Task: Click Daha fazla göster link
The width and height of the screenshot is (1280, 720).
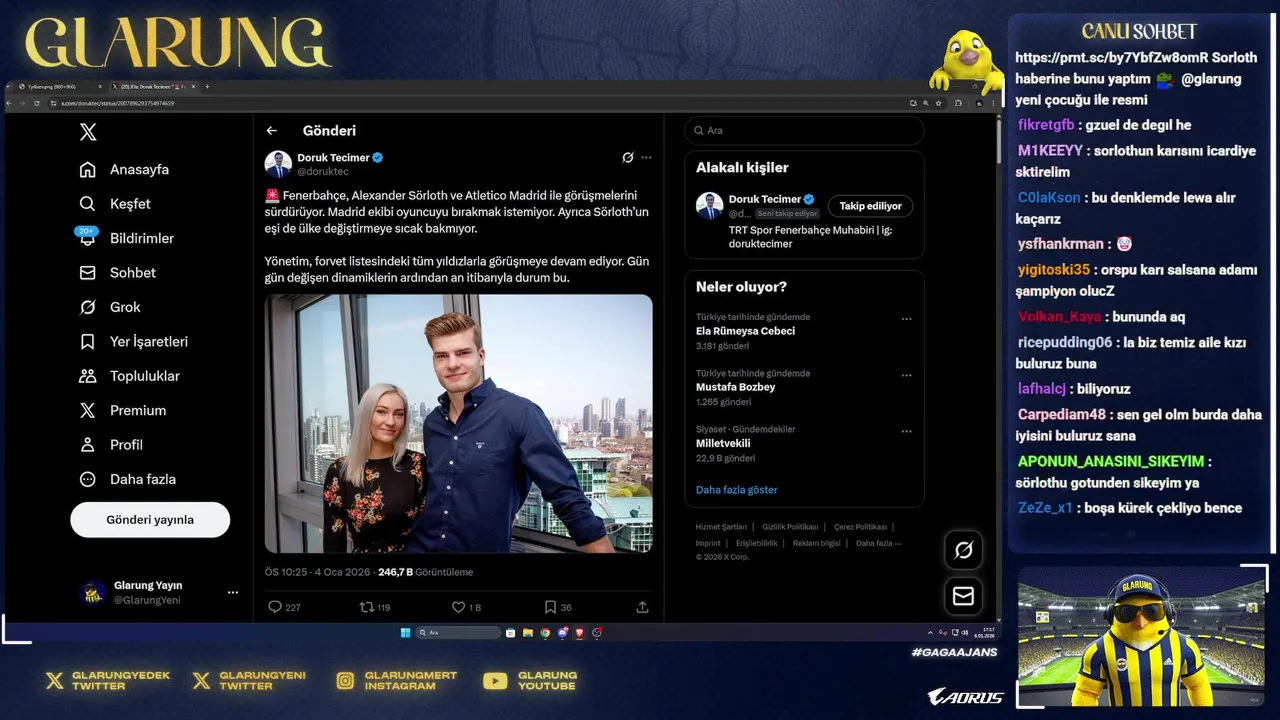Action: 736,490
